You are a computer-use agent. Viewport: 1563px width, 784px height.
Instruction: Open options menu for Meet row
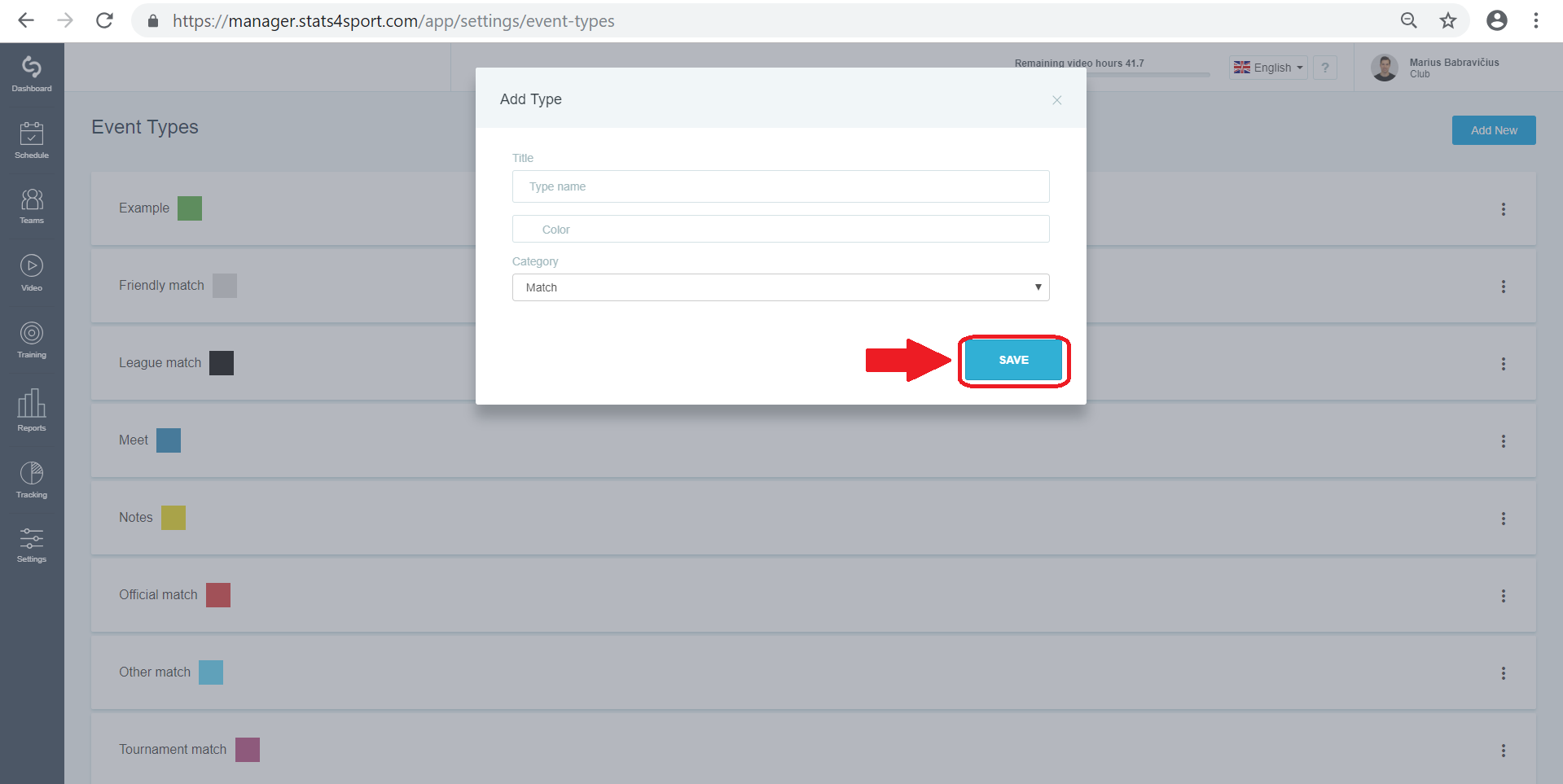(1504, 441)
